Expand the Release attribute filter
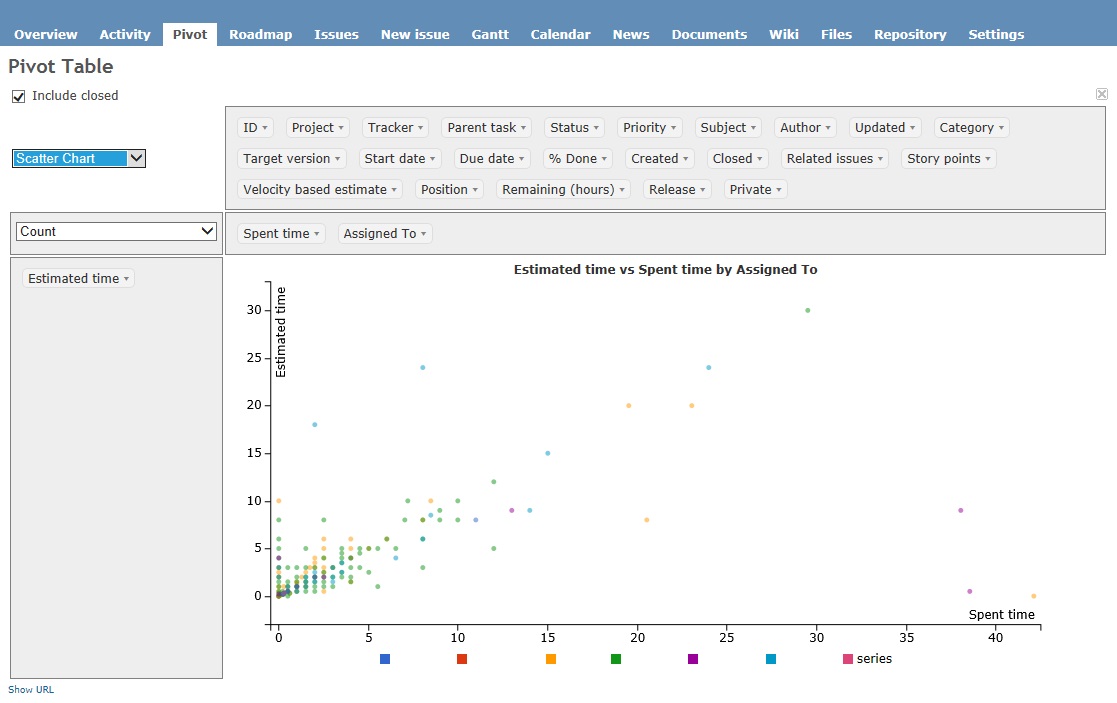 [676, 189]
